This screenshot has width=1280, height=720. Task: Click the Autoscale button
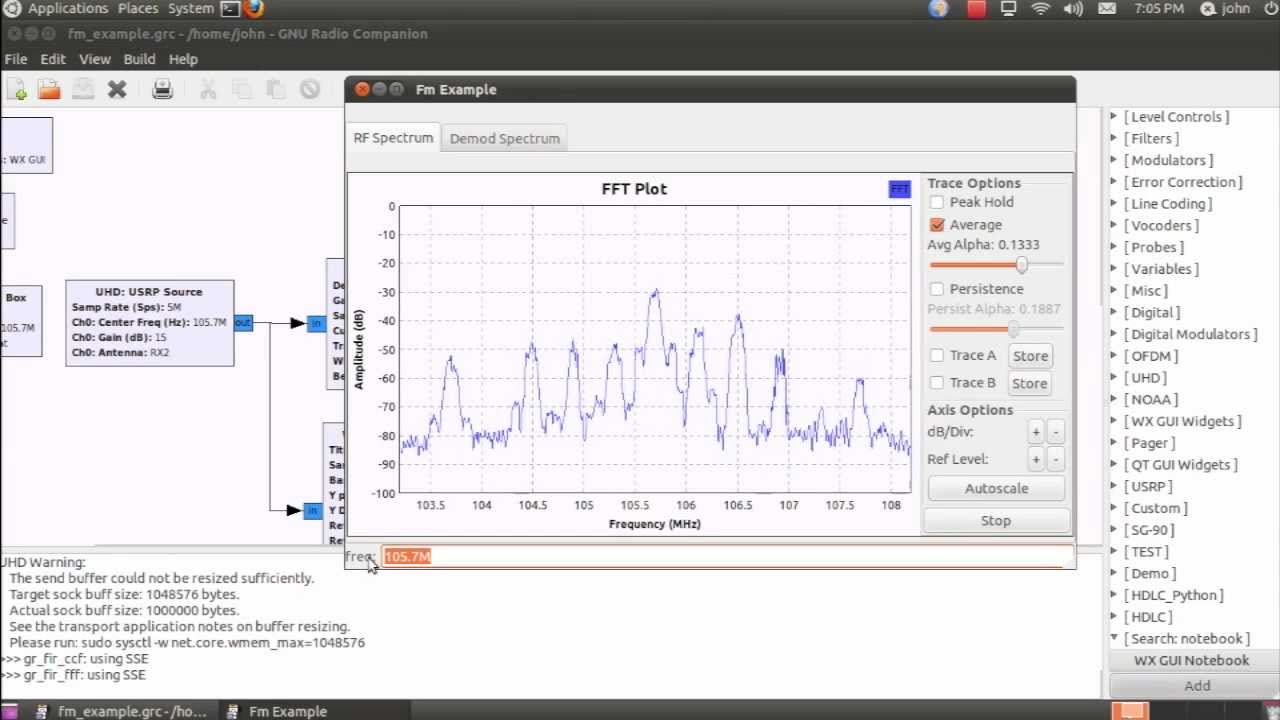pos(996,489)
